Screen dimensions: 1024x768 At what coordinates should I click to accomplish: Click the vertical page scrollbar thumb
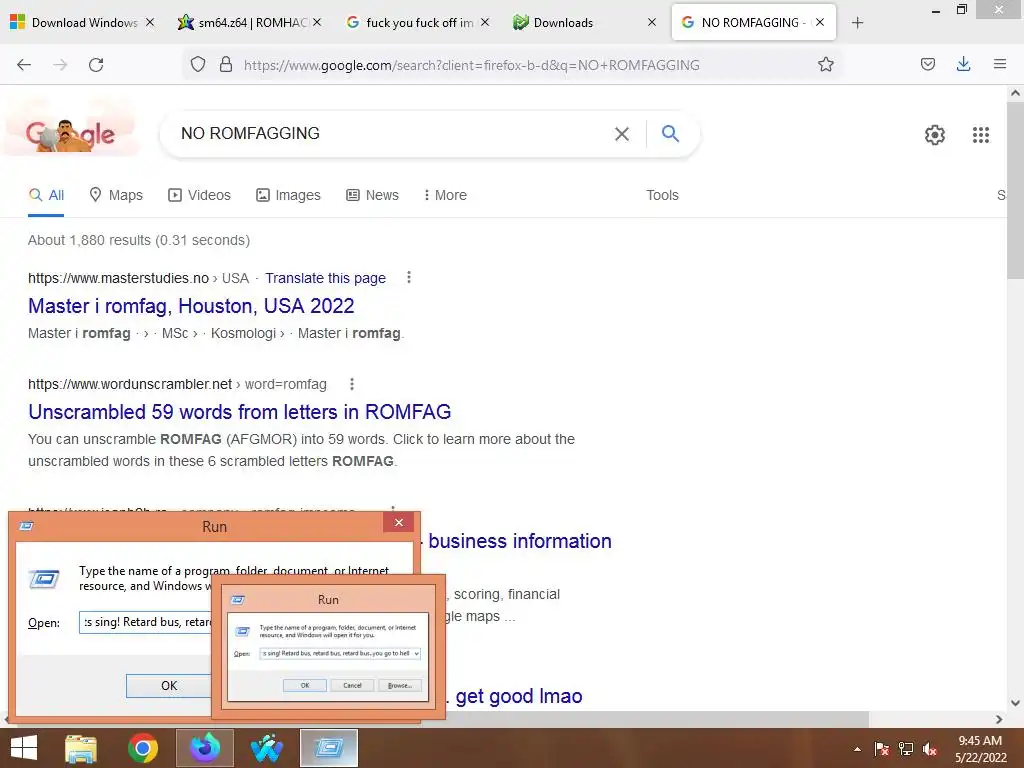[1015, 189]
